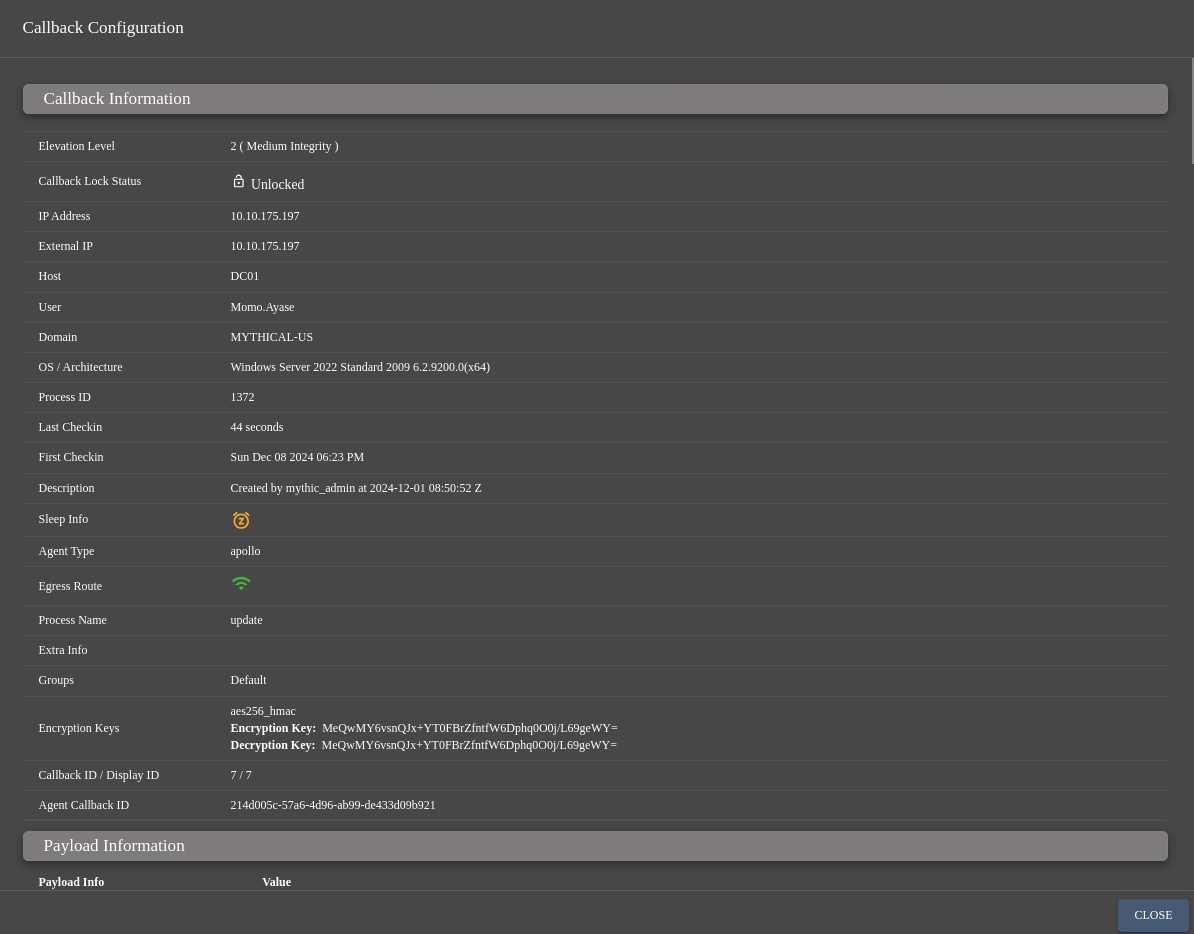Click the Unlocked padlock icon

pos(238,181)
